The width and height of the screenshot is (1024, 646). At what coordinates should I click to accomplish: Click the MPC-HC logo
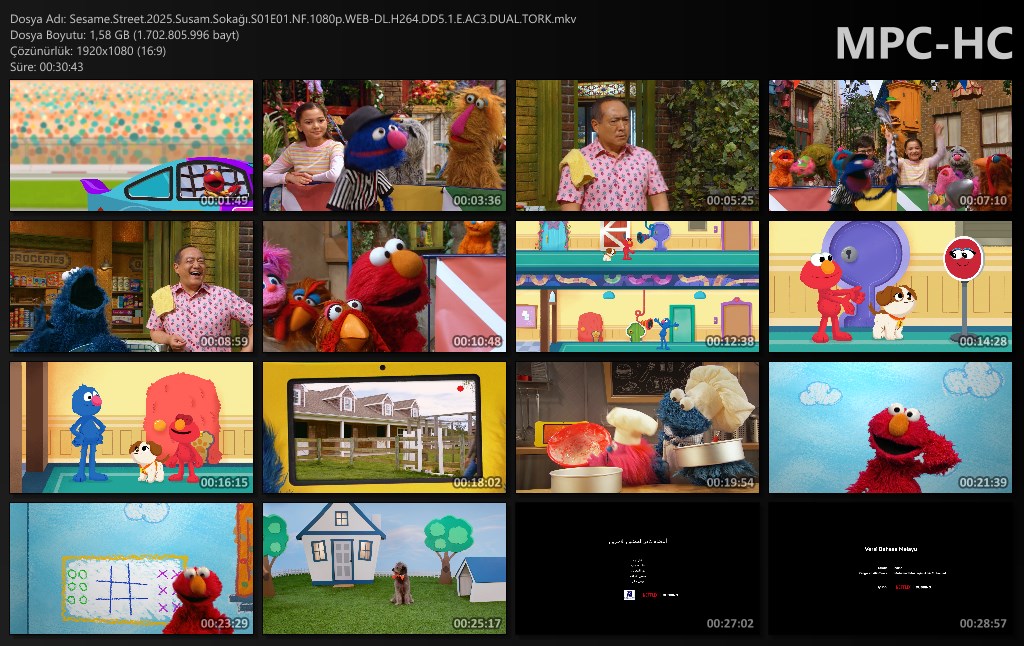coord(923,42)
